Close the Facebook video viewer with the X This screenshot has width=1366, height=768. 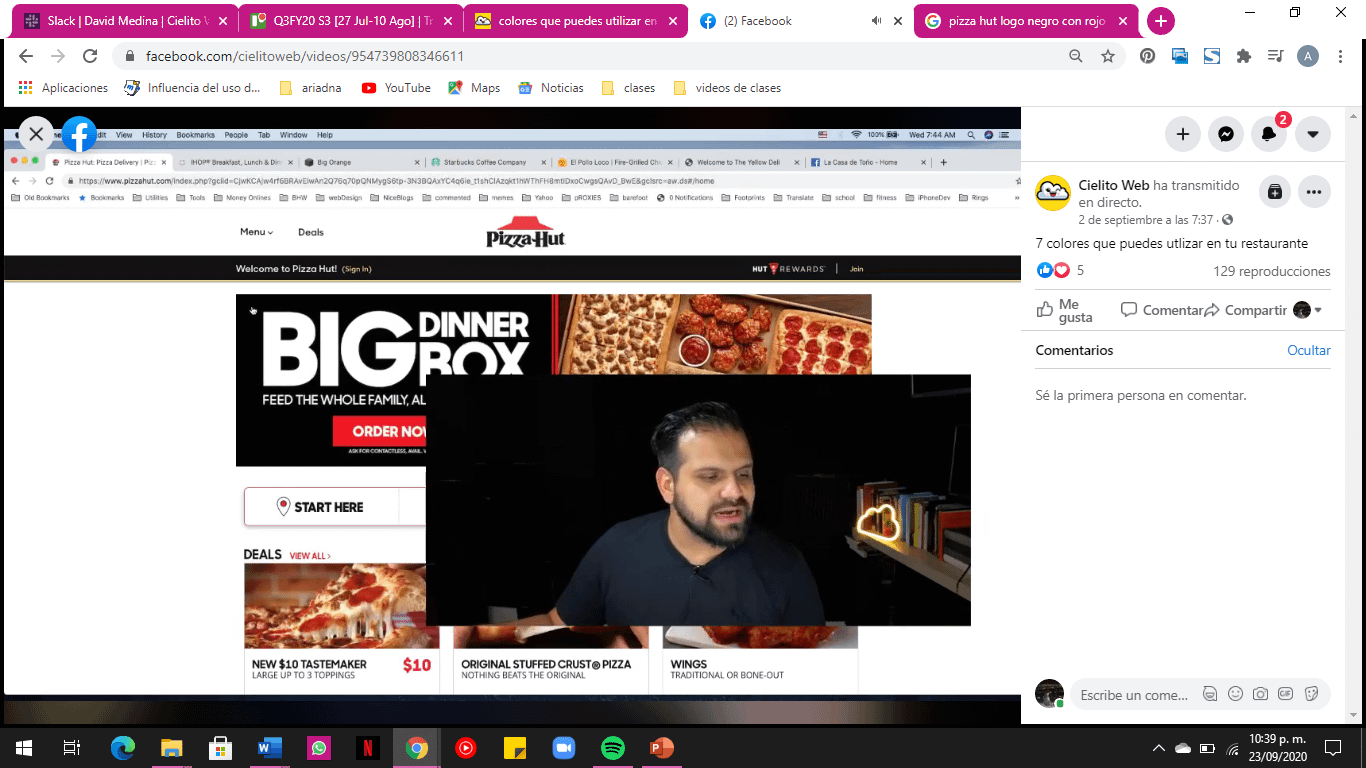36,134
